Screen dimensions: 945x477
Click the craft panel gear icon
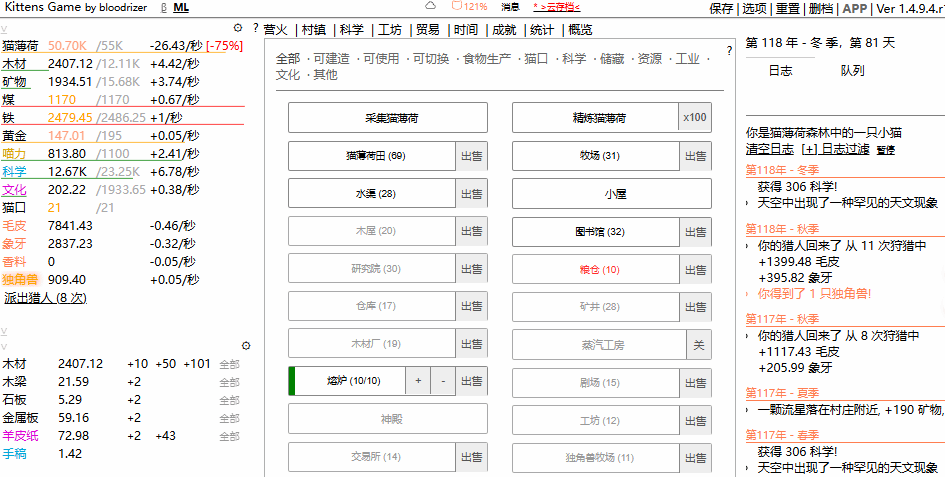[x=246, y=346]
